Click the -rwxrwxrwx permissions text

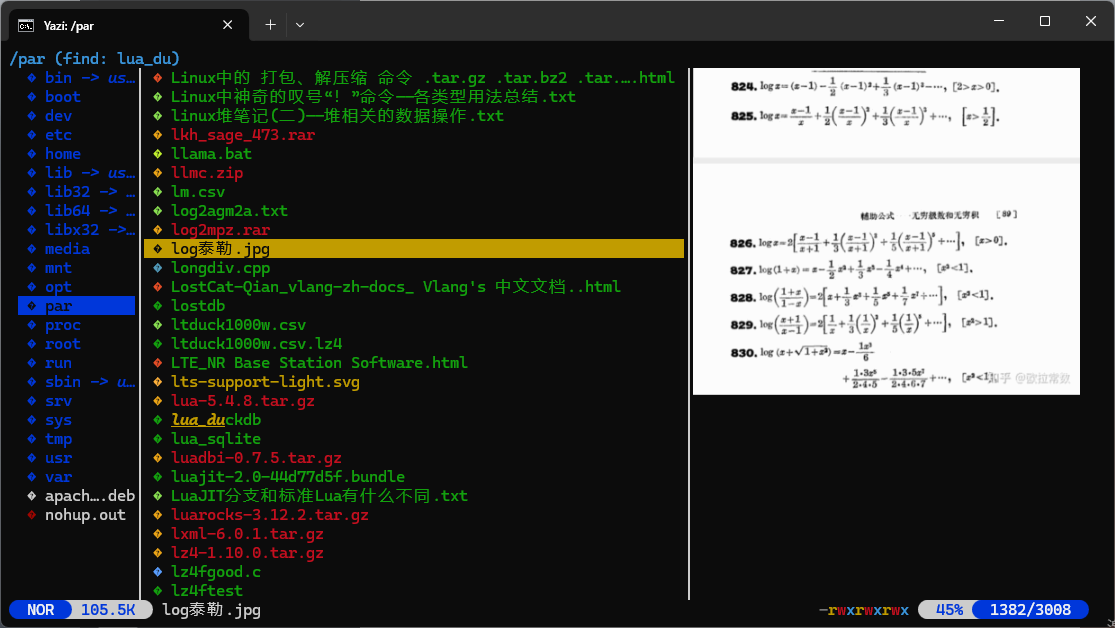[864, 610]
